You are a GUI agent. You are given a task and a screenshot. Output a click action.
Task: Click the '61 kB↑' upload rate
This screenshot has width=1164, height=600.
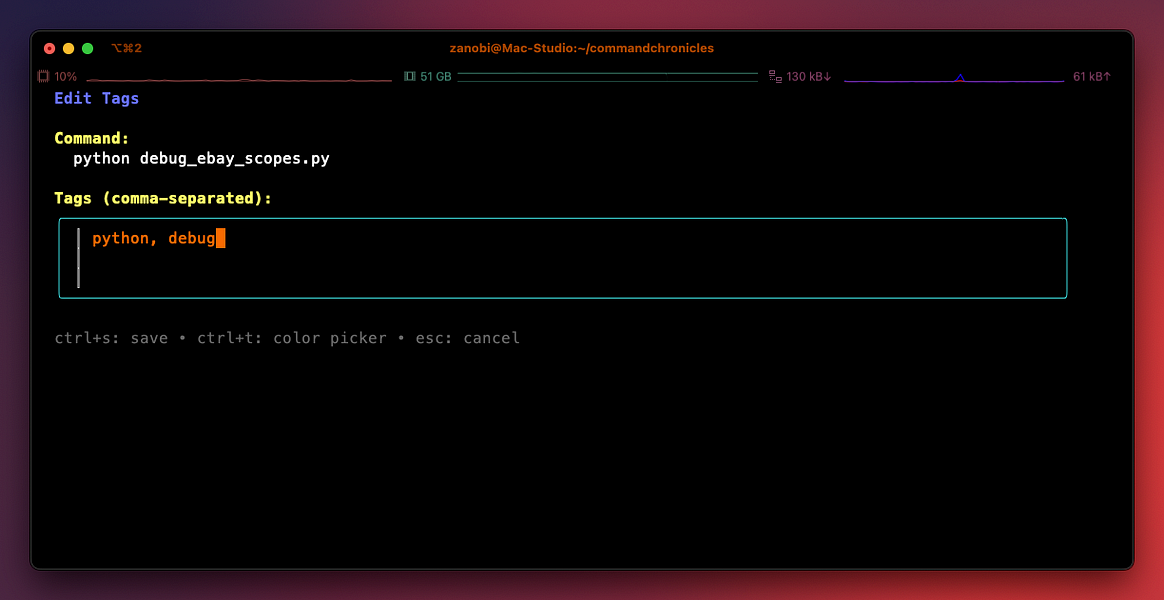coord(1092,76)
